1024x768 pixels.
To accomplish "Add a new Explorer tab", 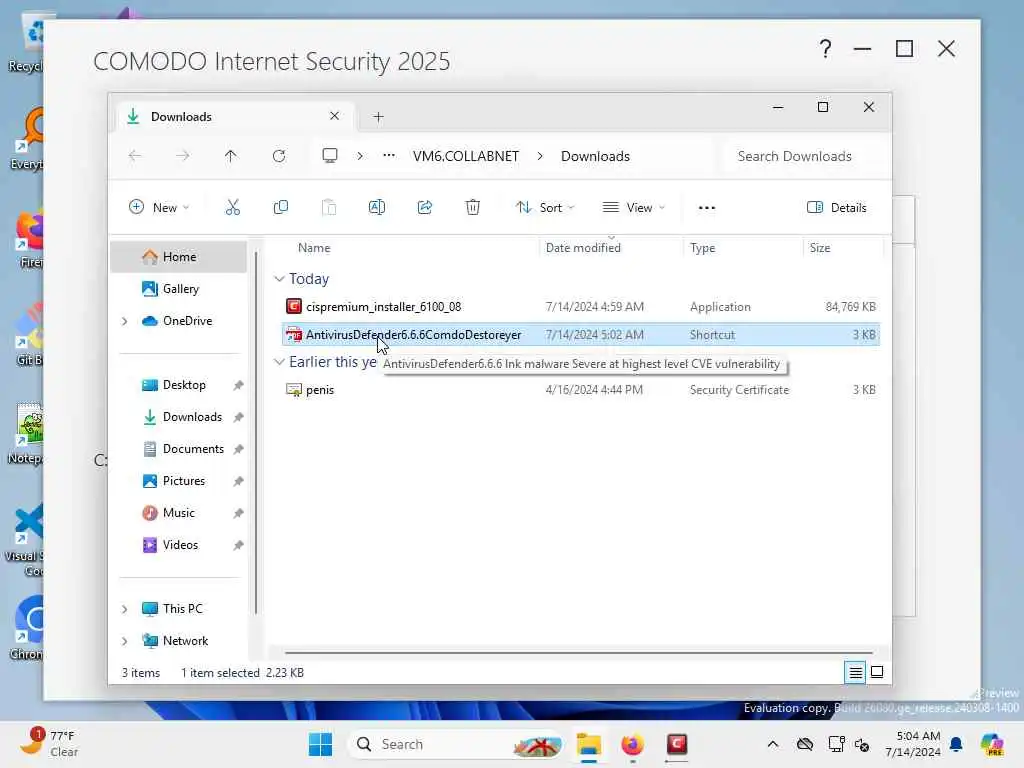I will [x=378, y=117].
